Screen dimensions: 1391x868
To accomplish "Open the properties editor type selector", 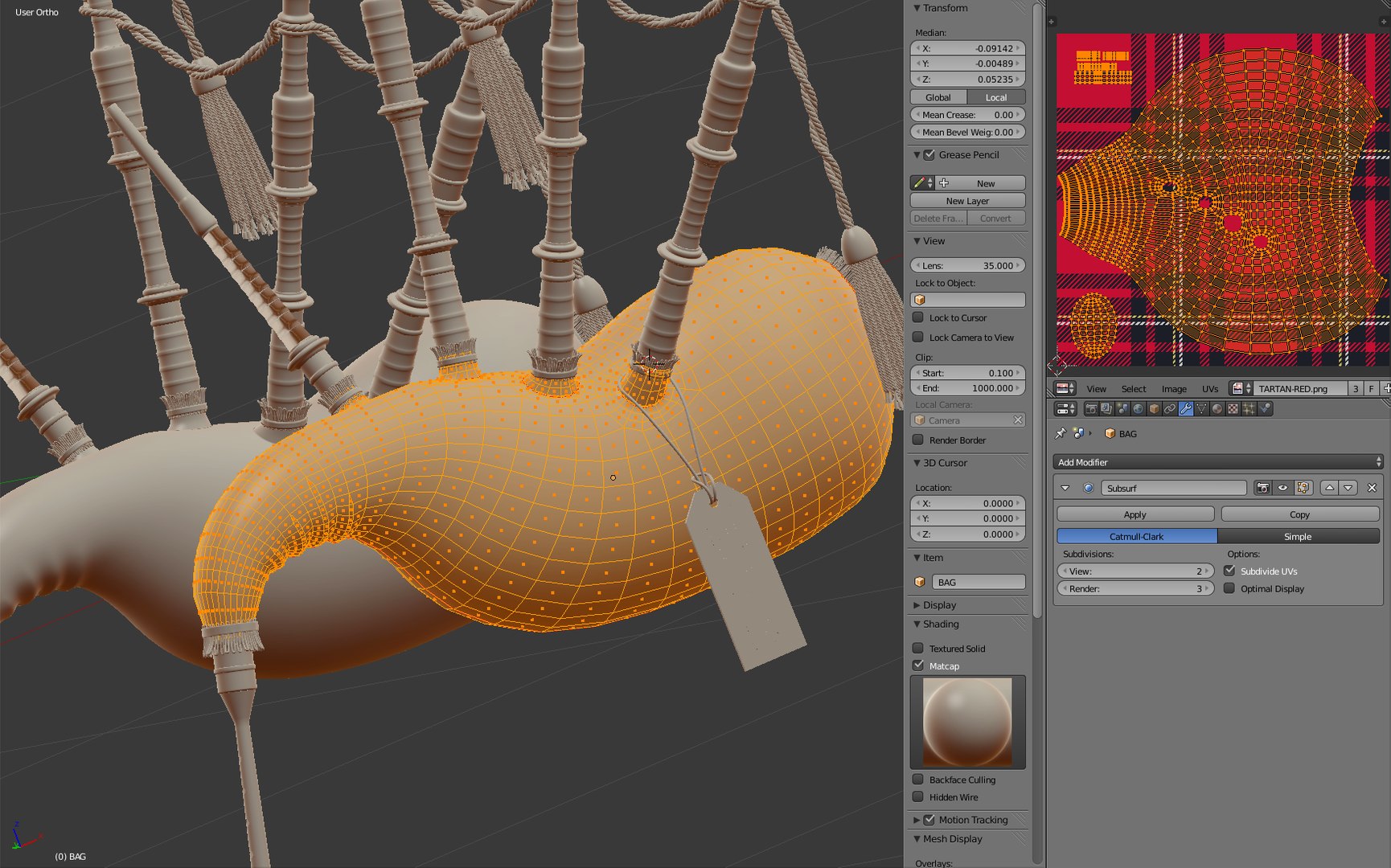I will [1065, 409].
